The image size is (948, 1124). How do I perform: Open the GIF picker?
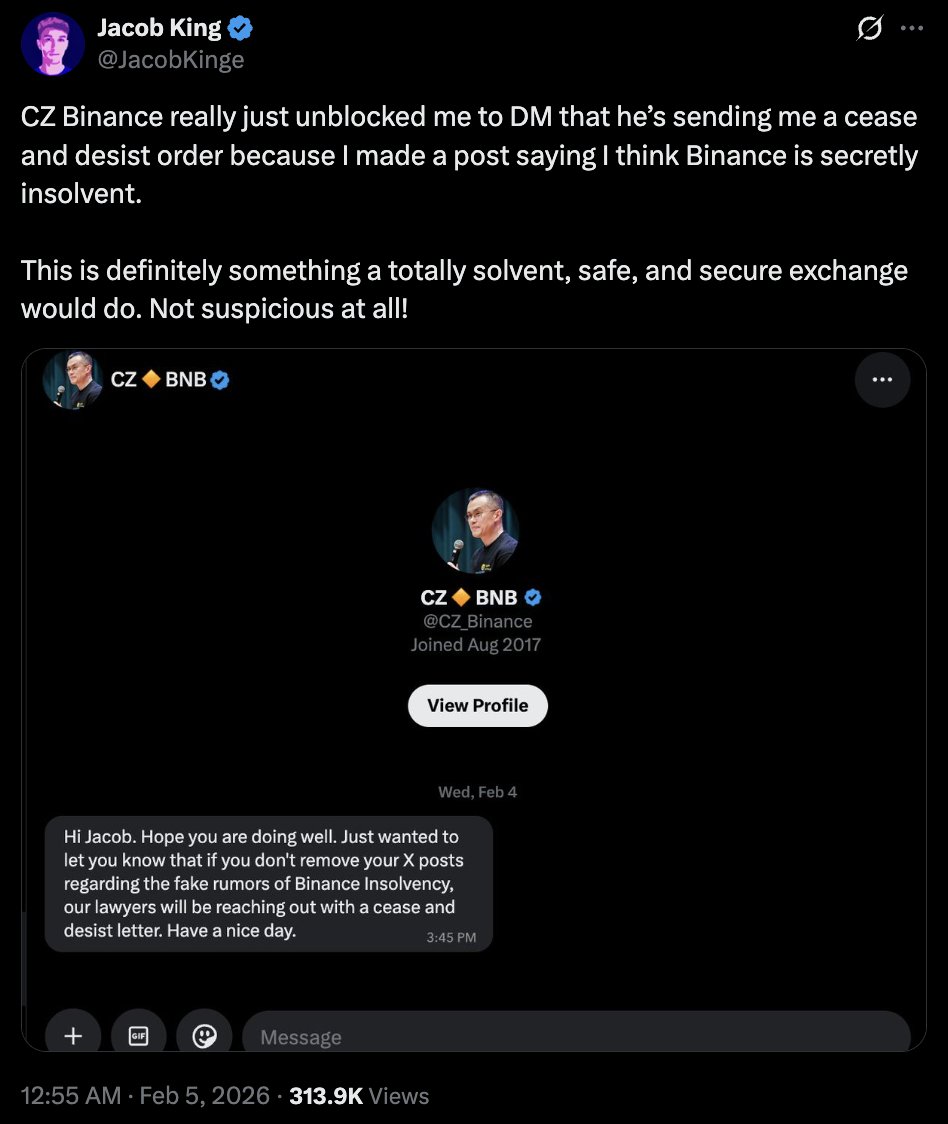[x=139, y=1036]
